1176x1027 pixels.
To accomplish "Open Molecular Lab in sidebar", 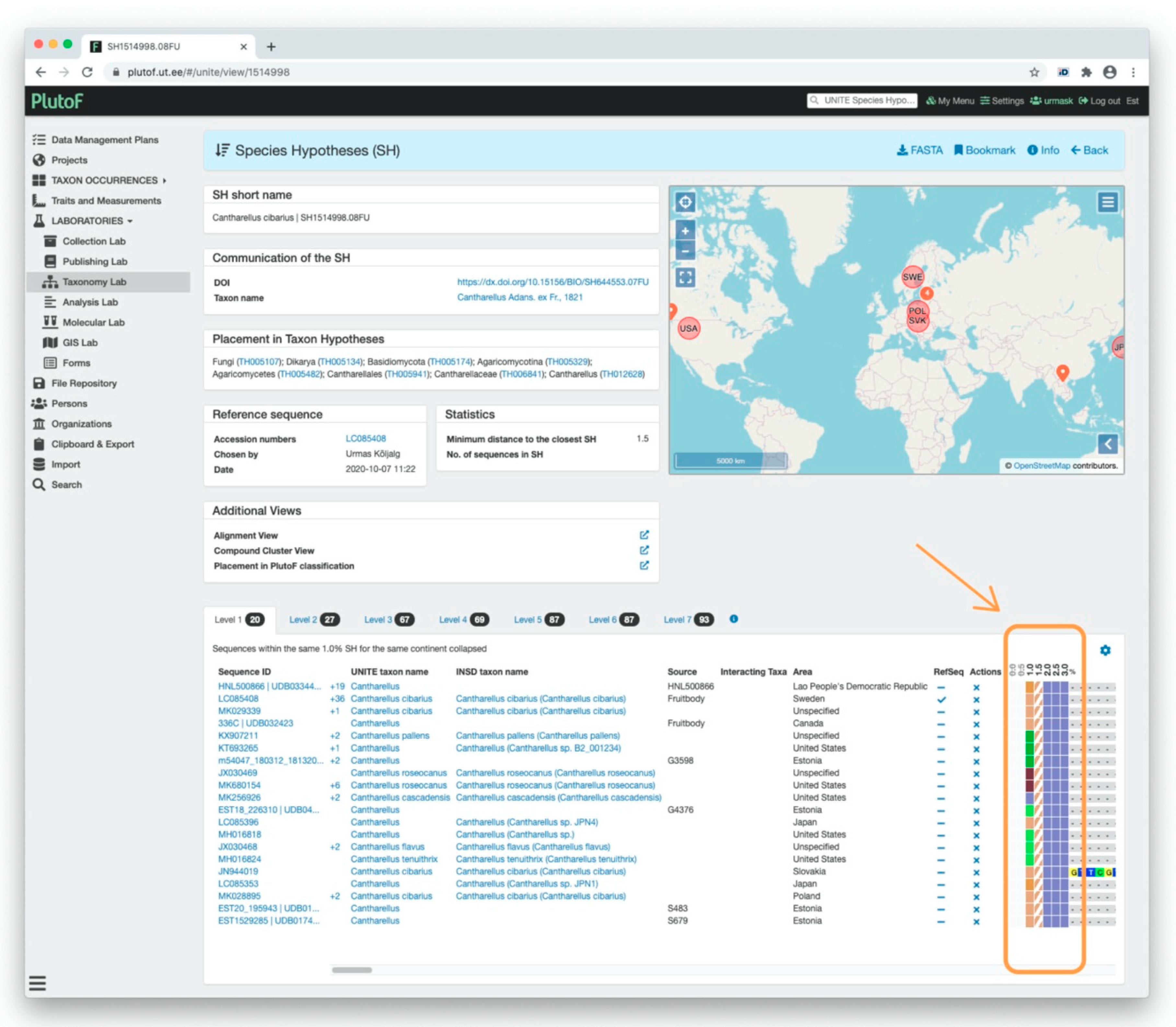I will 93,322.
